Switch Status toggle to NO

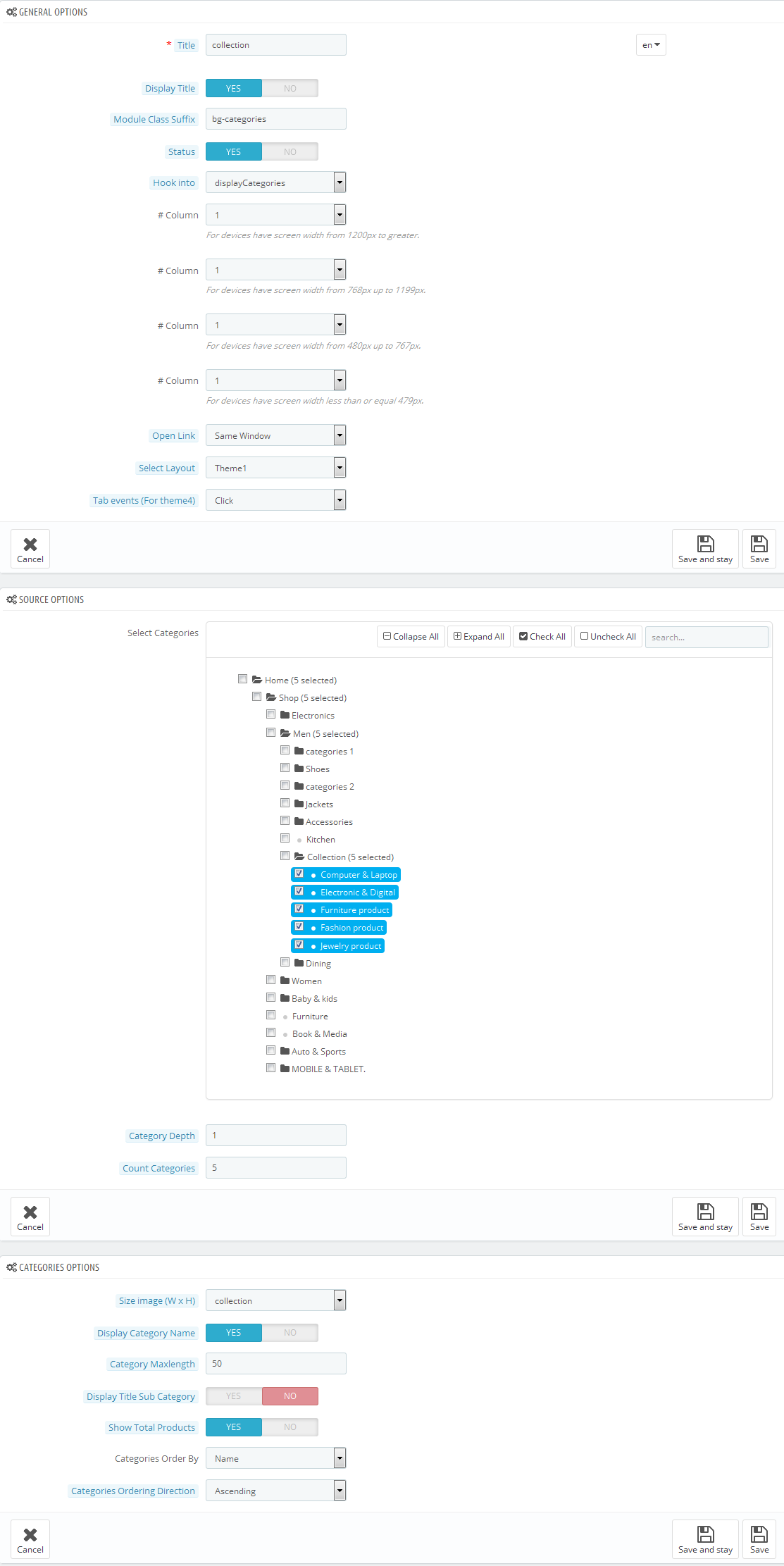(290, 151)
